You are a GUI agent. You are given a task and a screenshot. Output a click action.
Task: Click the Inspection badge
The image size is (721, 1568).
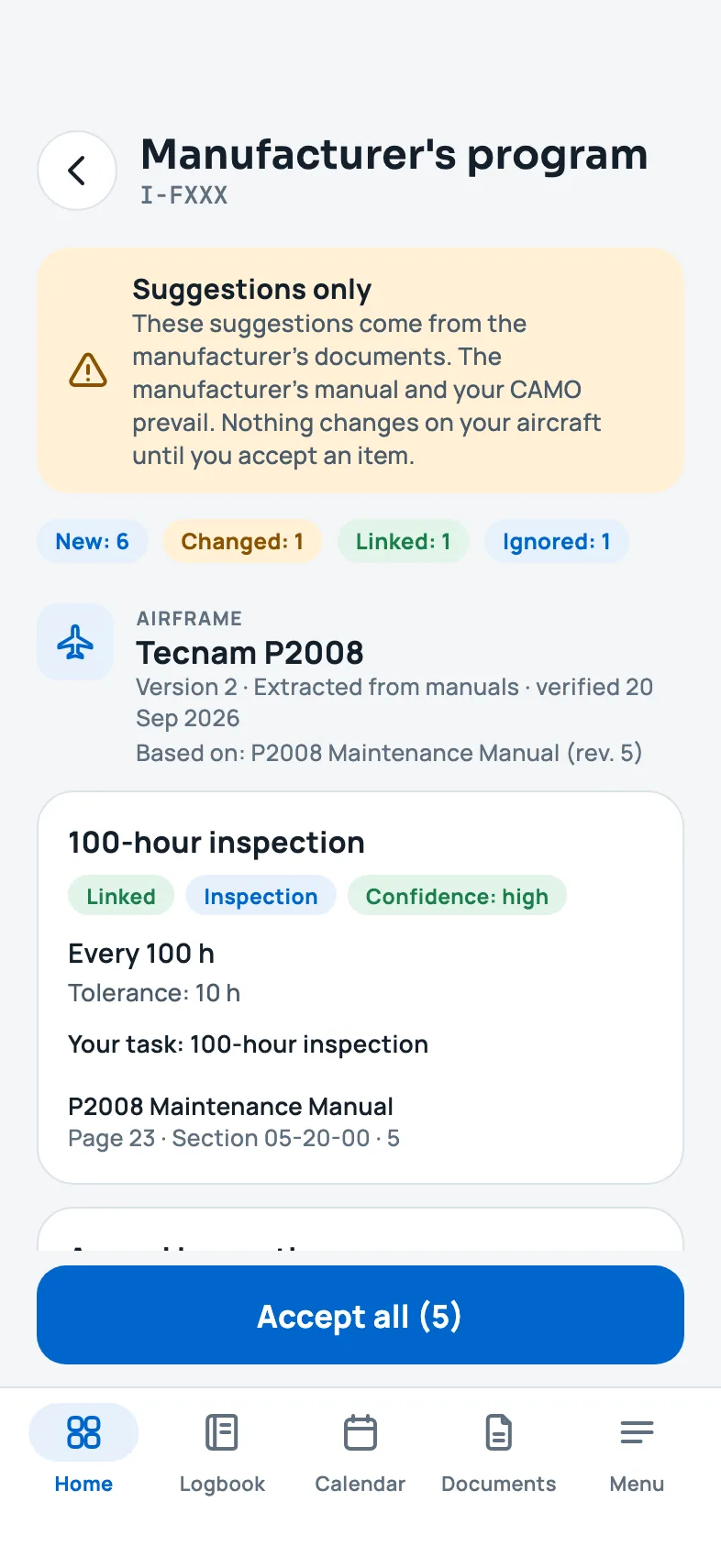click(261, 896)
